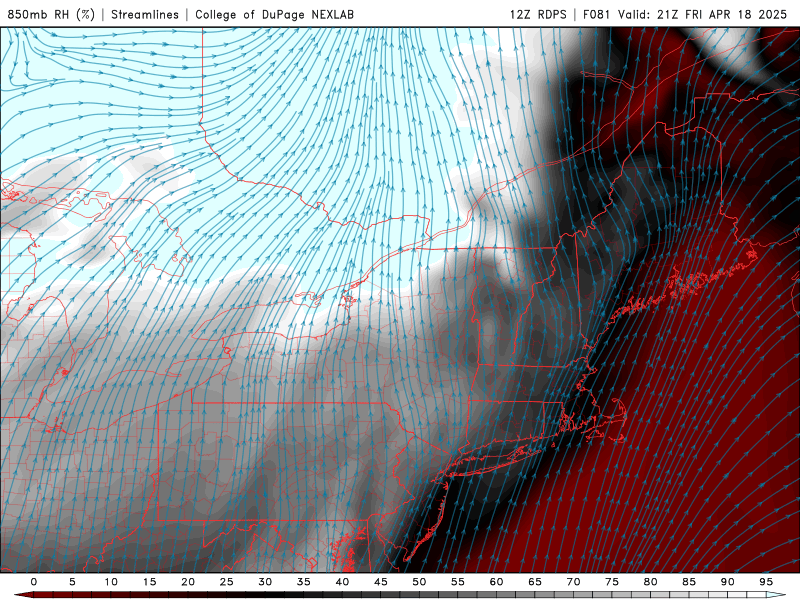Select the 35 label on the RH scale
800x600 pixels.
pyautogui.click(x=304, y=582)
